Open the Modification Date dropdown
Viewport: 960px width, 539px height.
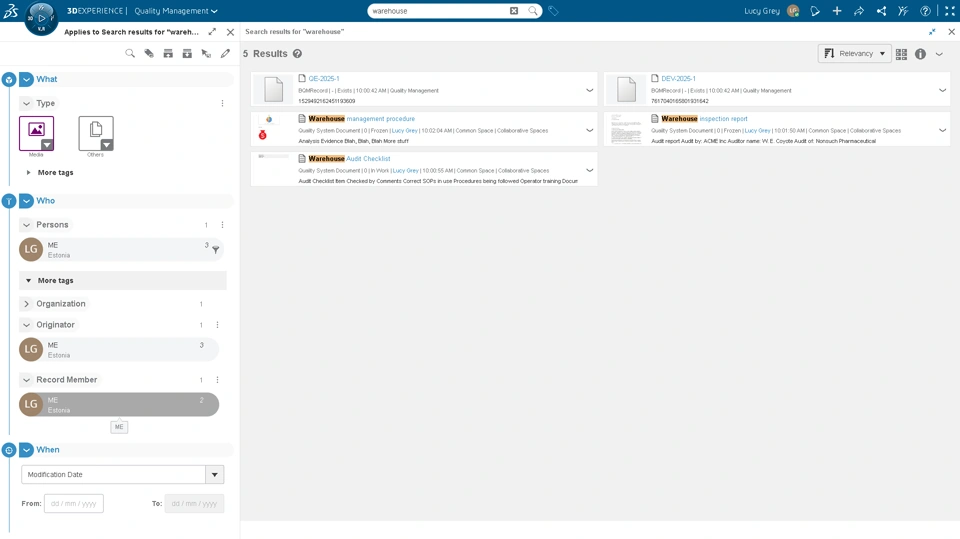[x=215, y=475]
